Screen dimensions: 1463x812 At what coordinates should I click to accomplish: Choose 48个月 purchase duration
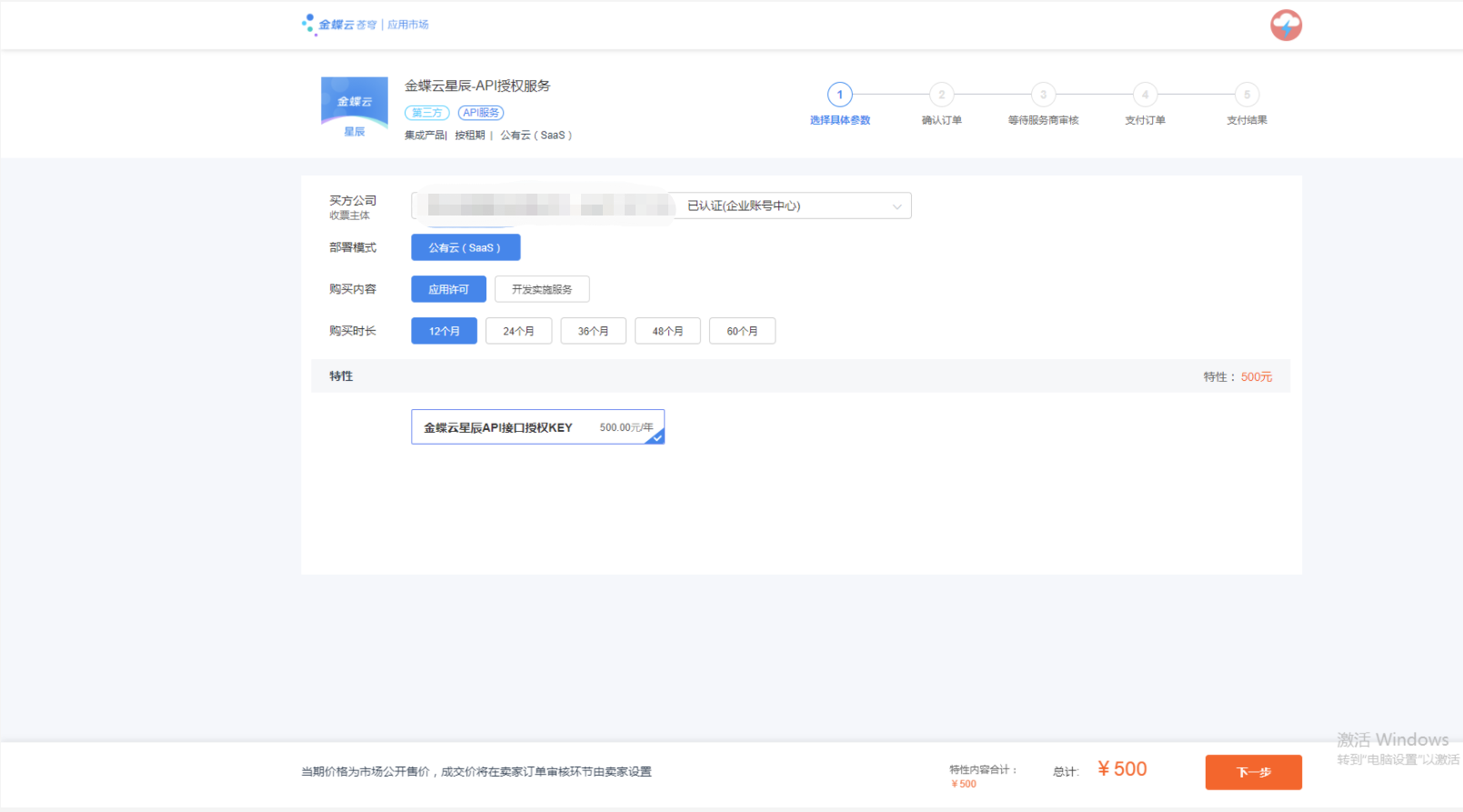(x=667, y=331)
